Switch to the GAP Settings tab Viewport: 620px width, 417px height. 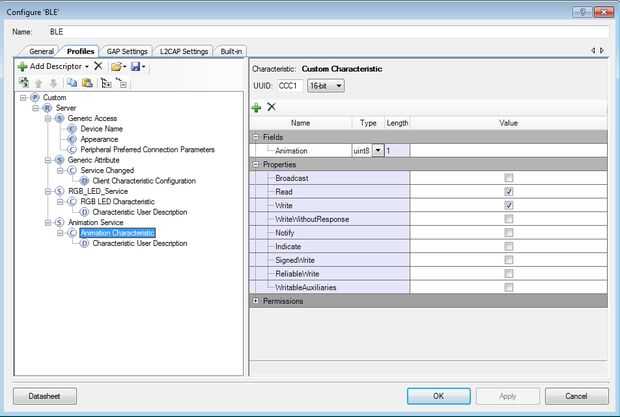pos(127,51)
